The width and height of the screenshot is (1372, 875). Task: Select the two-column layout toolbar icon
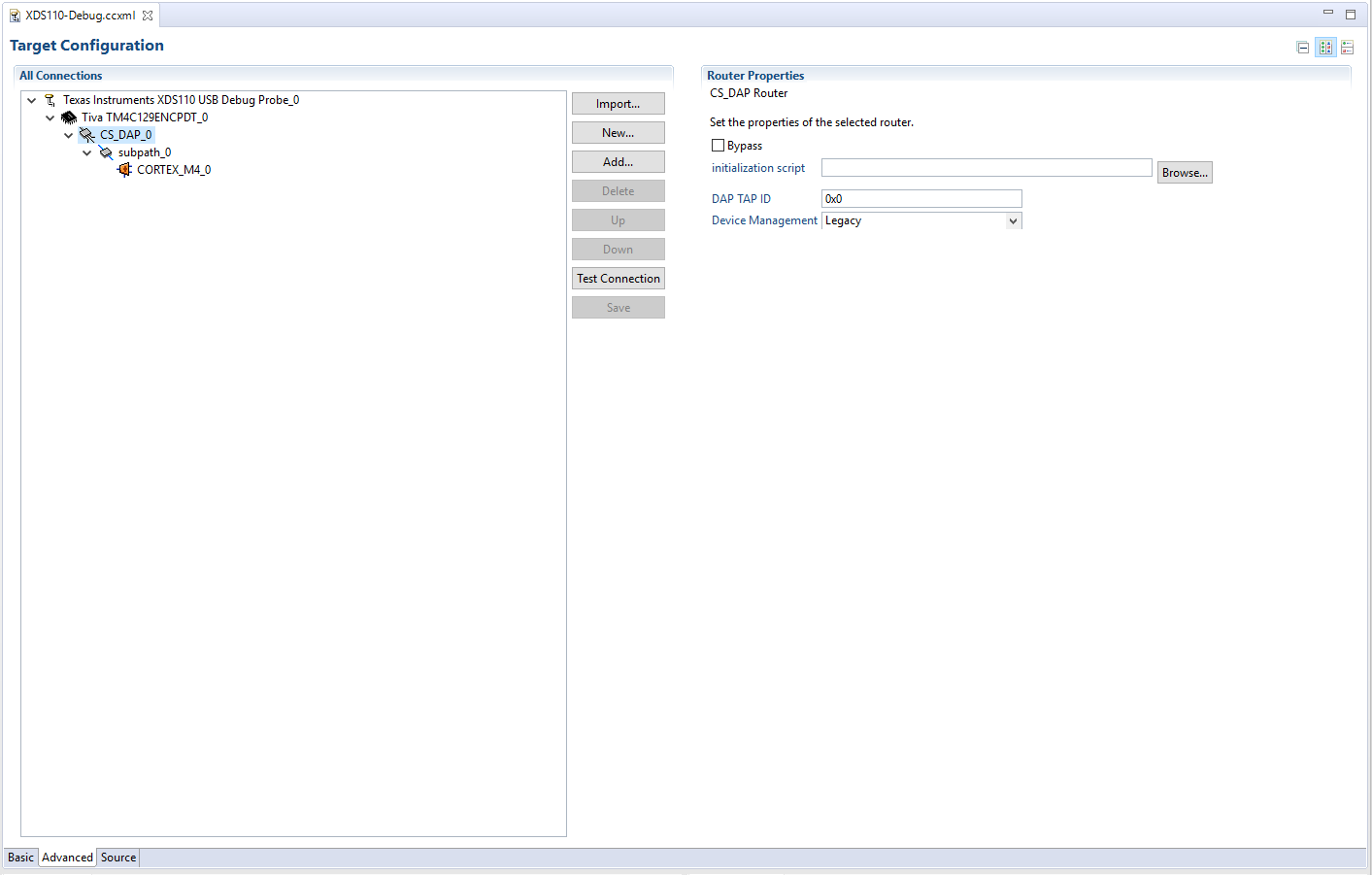tap(1325, 48)
